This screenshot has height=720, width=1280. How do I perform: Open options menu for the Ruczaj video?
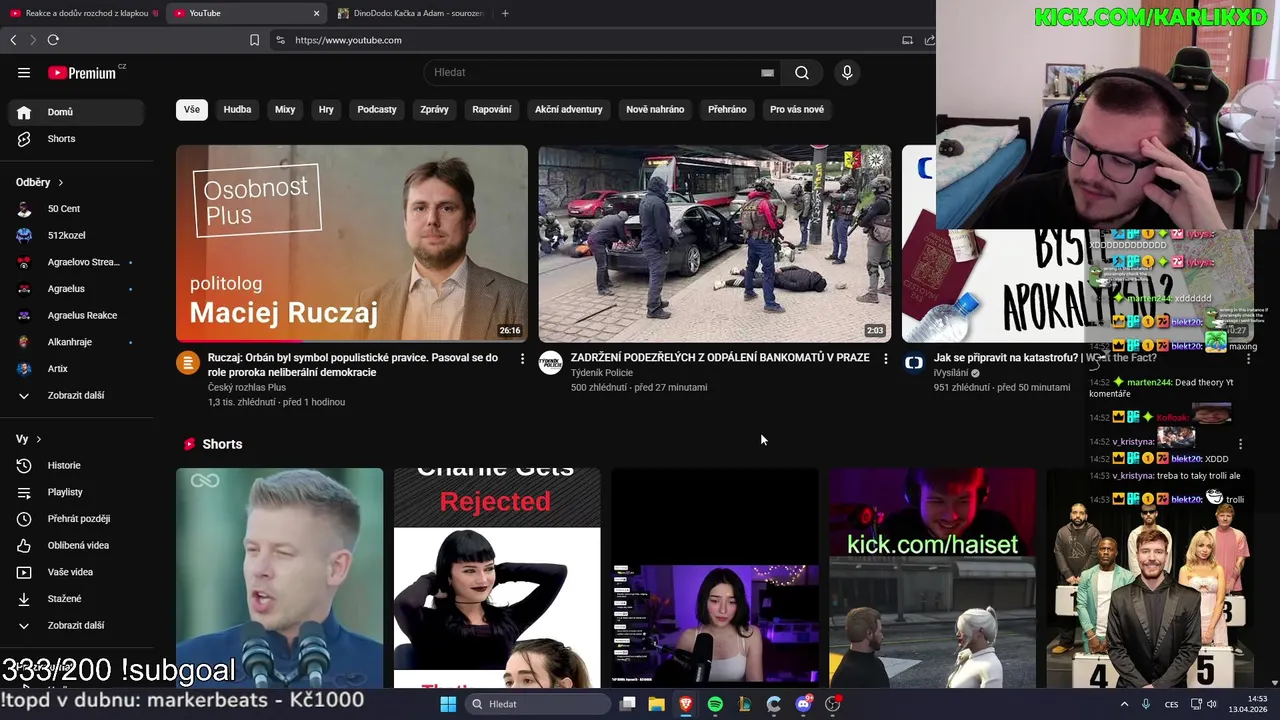click(x=522, y=358)
